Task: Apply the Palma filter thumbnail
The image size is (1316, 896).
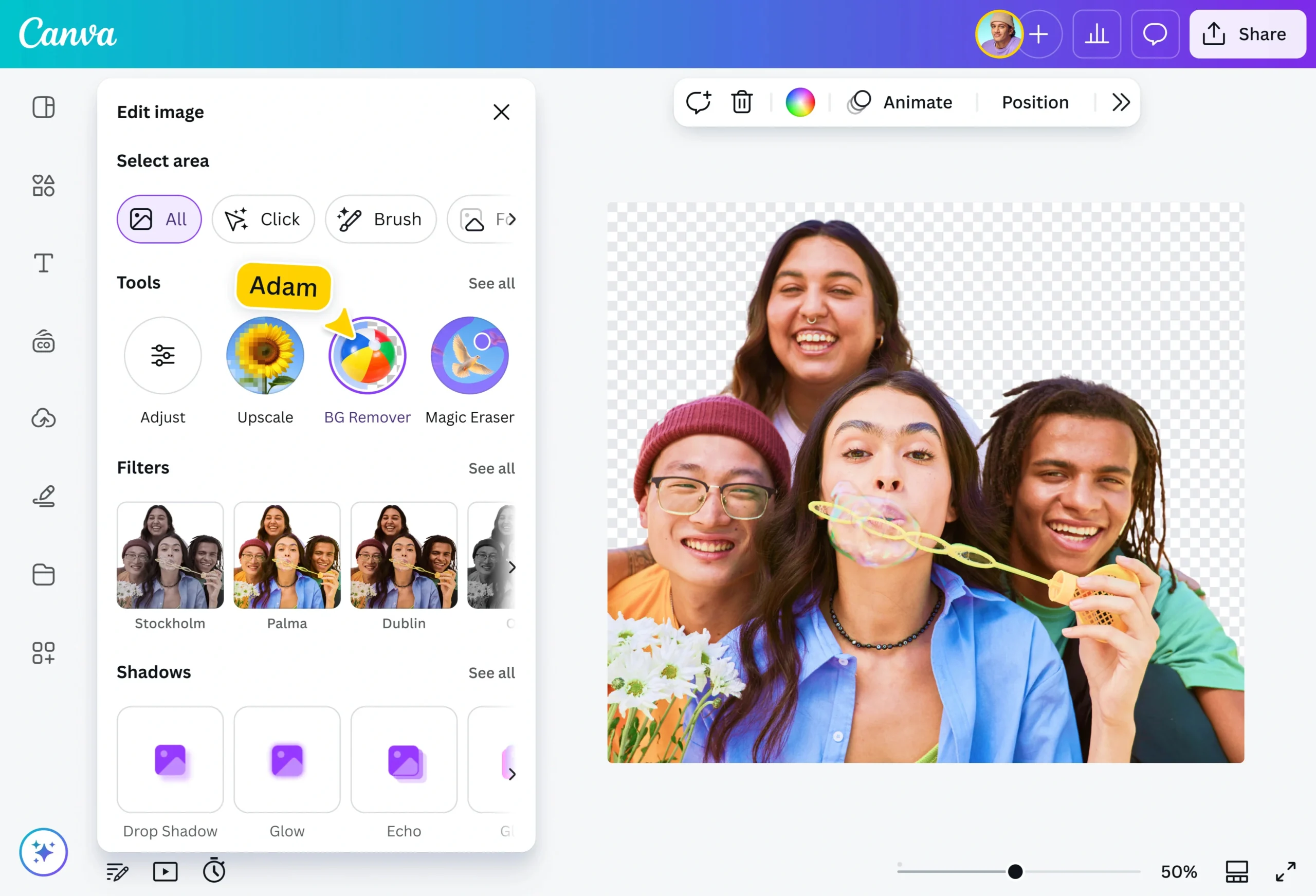Action: pyautogui.click(x=287, y=555)
